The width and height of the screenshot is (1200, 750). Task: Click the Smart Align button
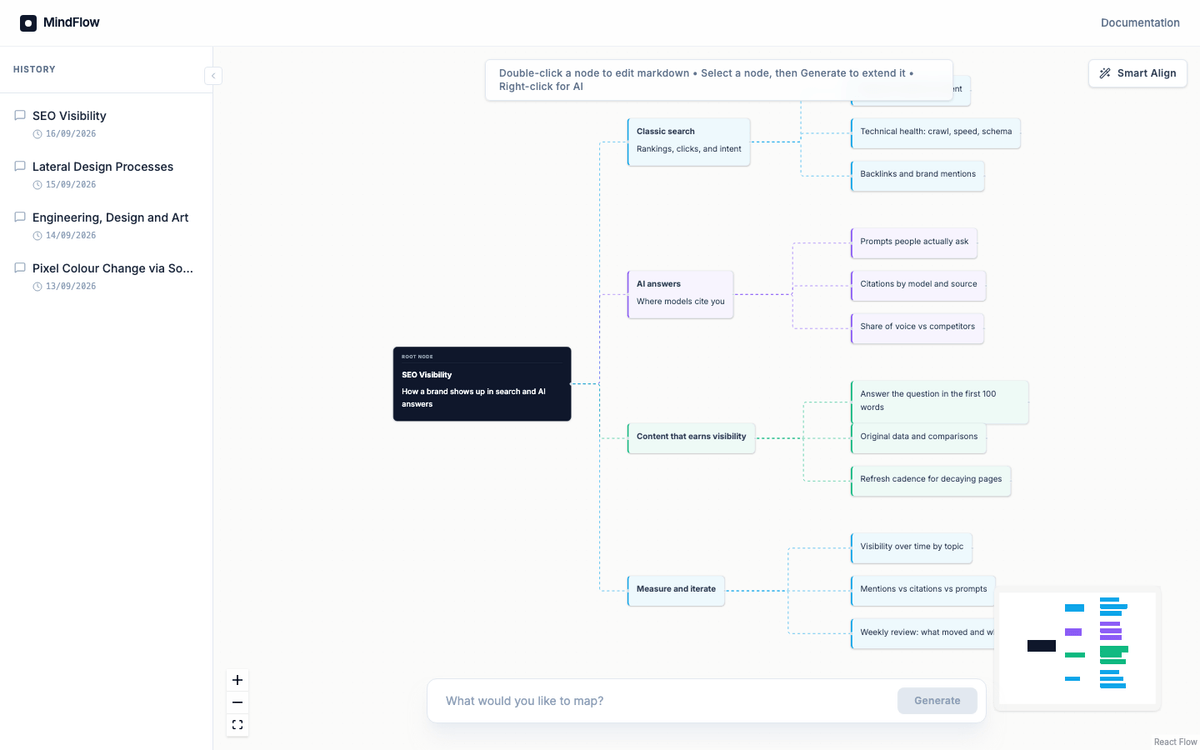coord(1138,73)
